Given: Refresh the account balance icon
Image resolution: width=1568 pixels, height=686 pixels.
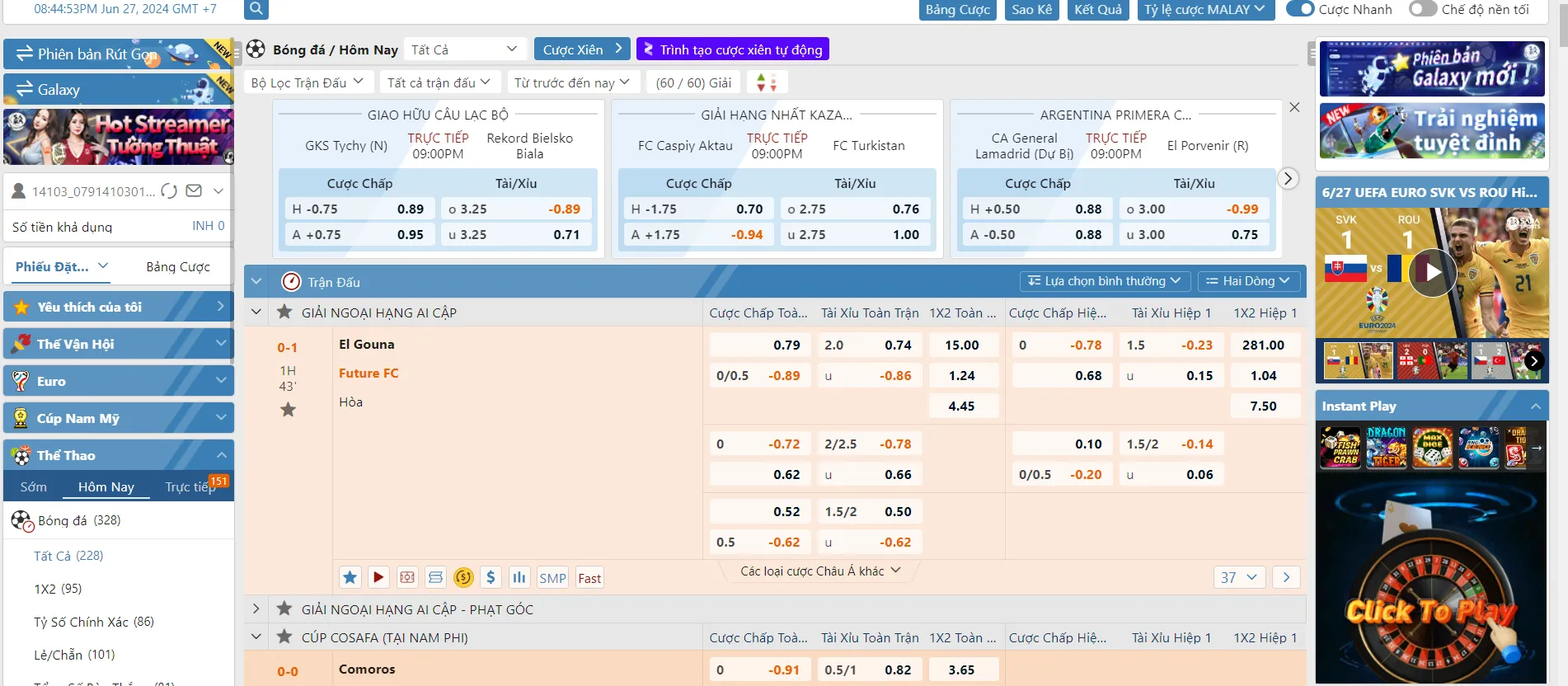Looking at the screenshot, I should (169, 190).
